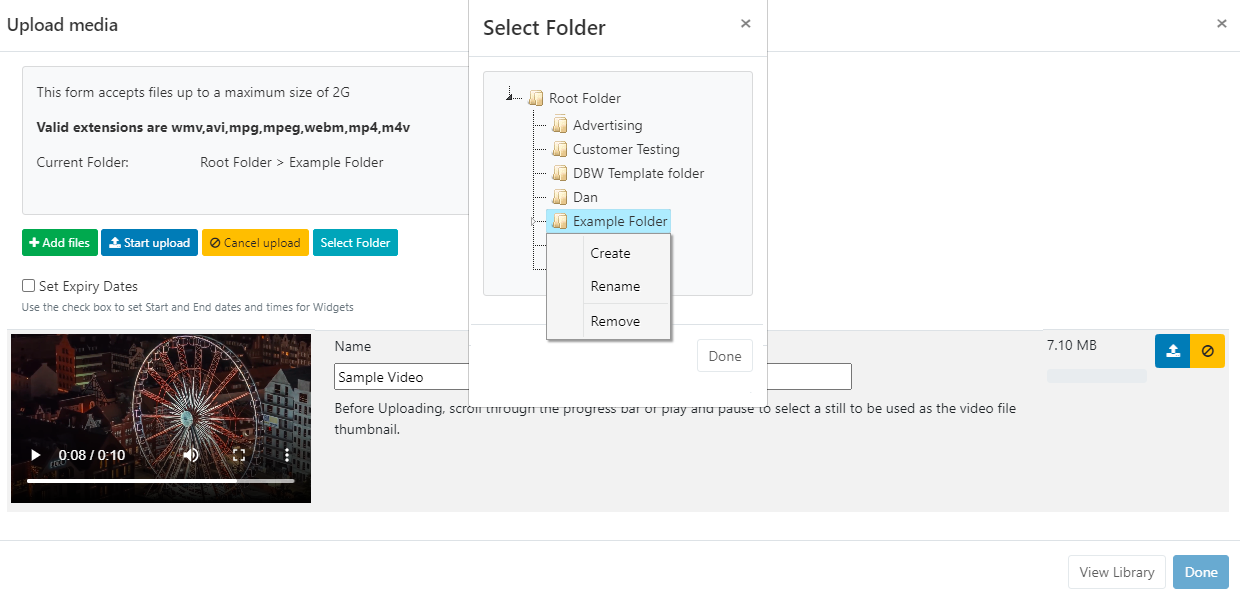This screenshot has height=597, width=1240.
Task: Select the Advertising folder
Action: coord(606,125)
